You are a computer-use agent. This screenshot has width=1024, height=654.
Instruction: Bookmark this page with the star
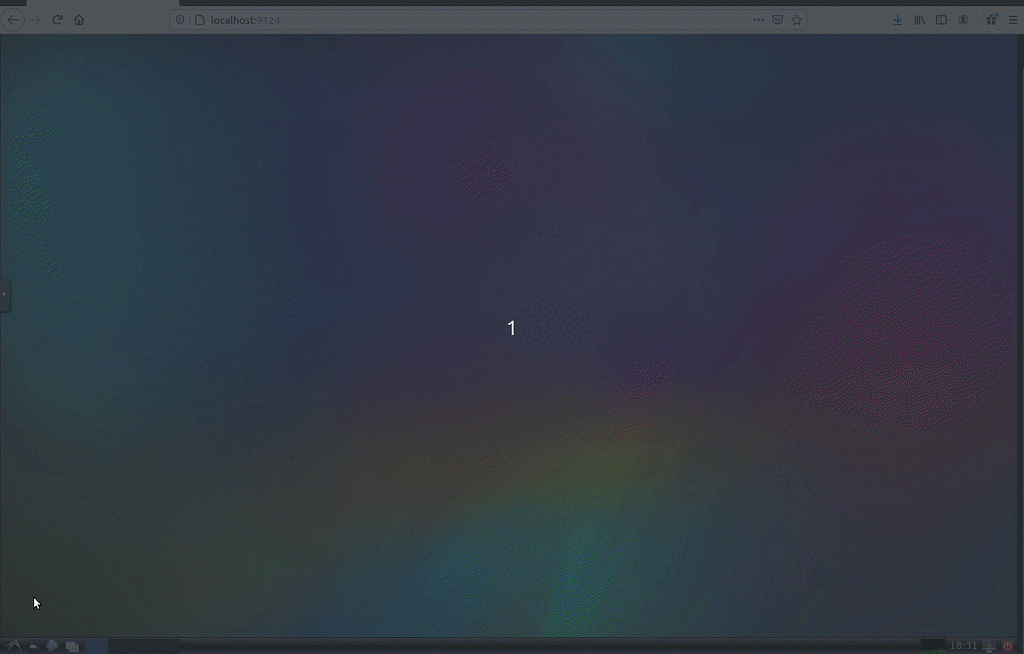[x=797, y=19]
